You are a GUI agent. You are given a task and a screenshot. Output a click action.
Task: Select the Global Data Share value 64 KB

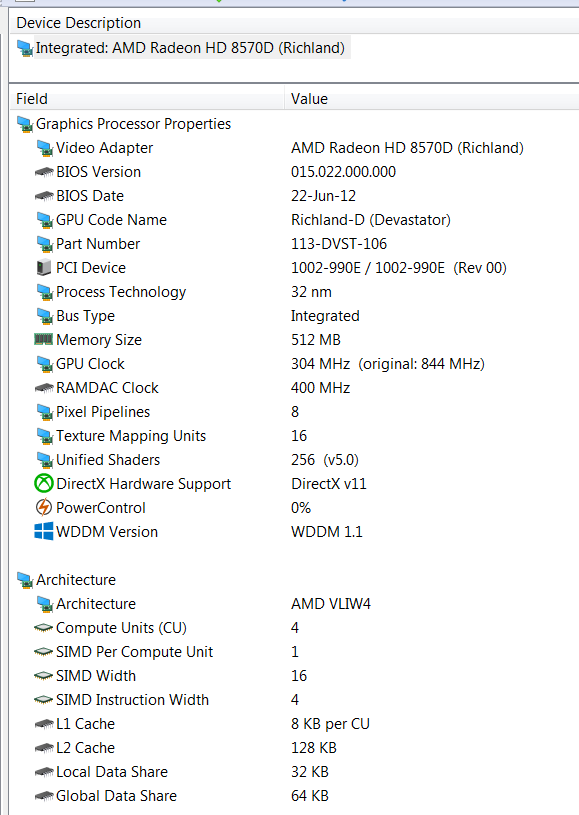click(x=310, y=796)
